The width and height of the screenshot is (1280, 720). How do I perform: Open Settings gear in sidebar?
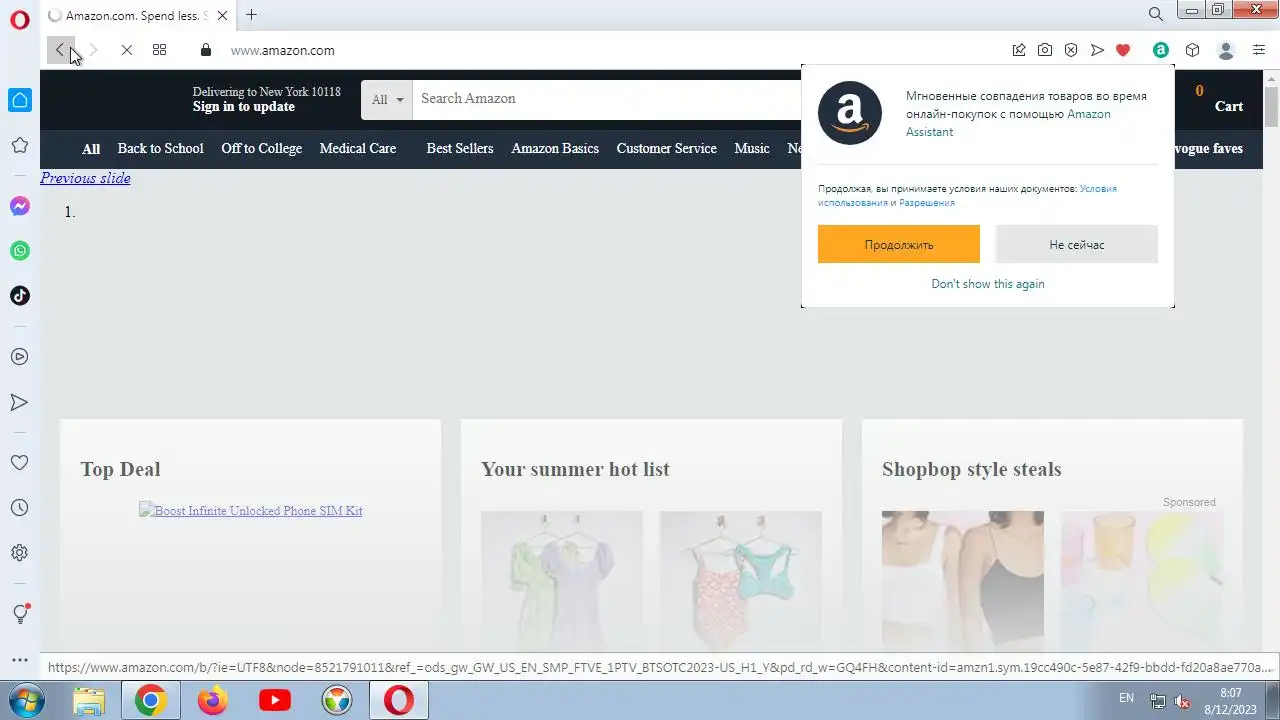click(x=20, y=553)
